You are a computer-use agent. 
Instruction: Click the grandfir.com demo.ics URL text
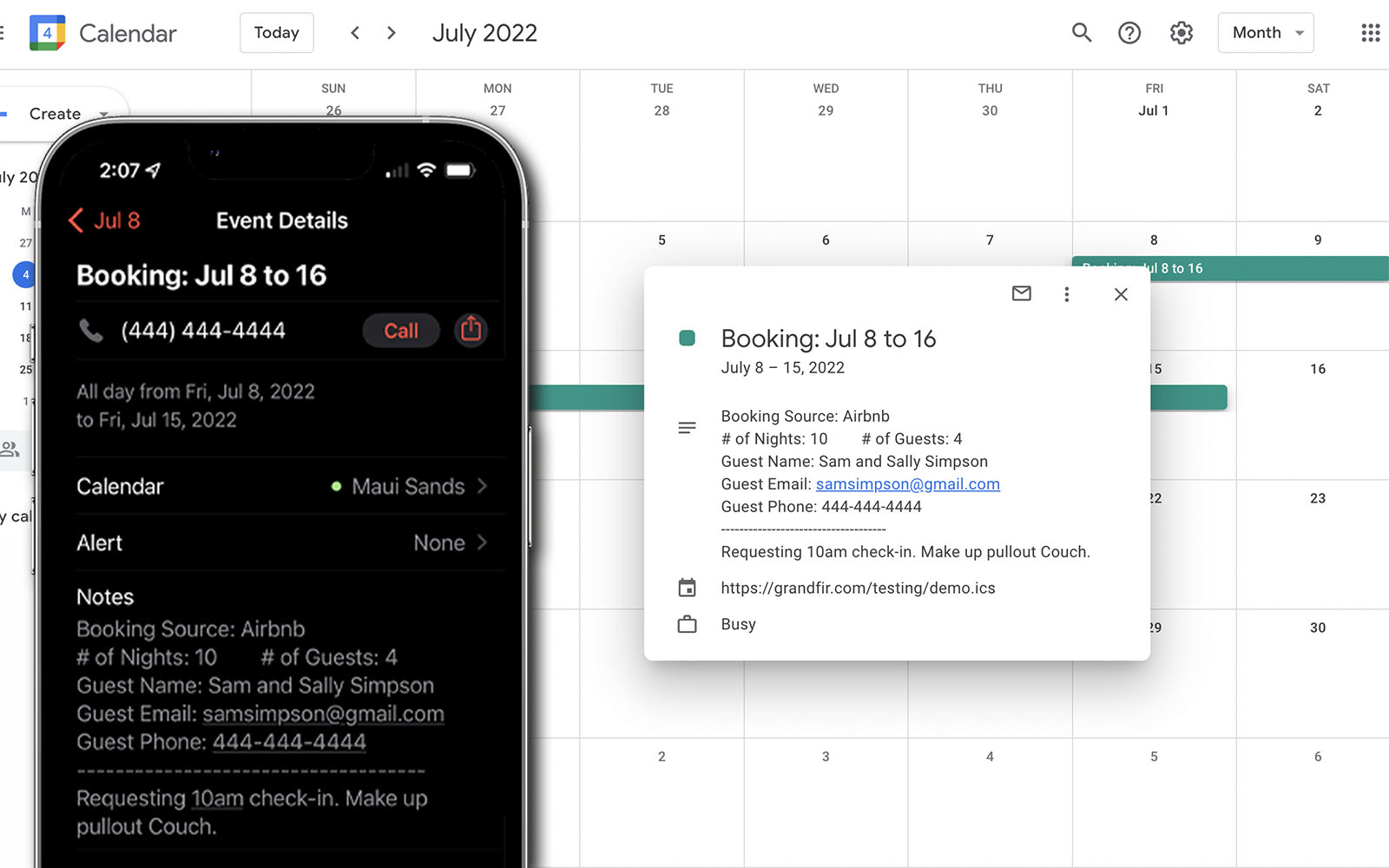[858, 588]
